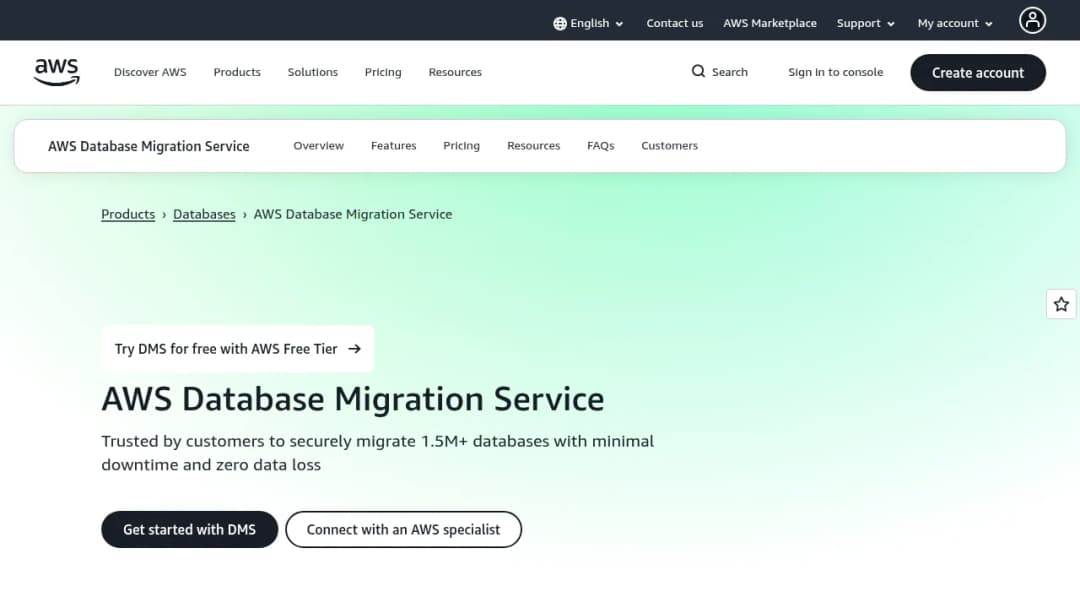
Task: Click the breadcrumb text AWS Database Migration Service
Action: pyautogui.click(x=353, y=214)
